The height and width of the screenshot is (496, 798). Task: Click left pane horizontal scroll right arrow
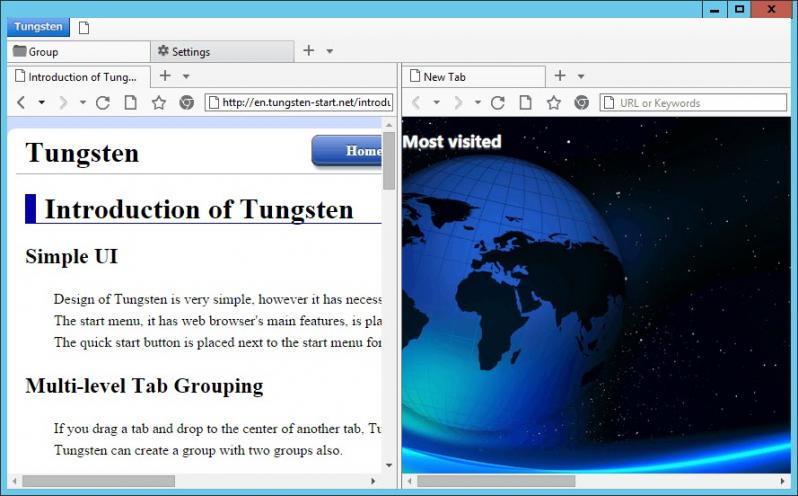(x=373, y=481)
